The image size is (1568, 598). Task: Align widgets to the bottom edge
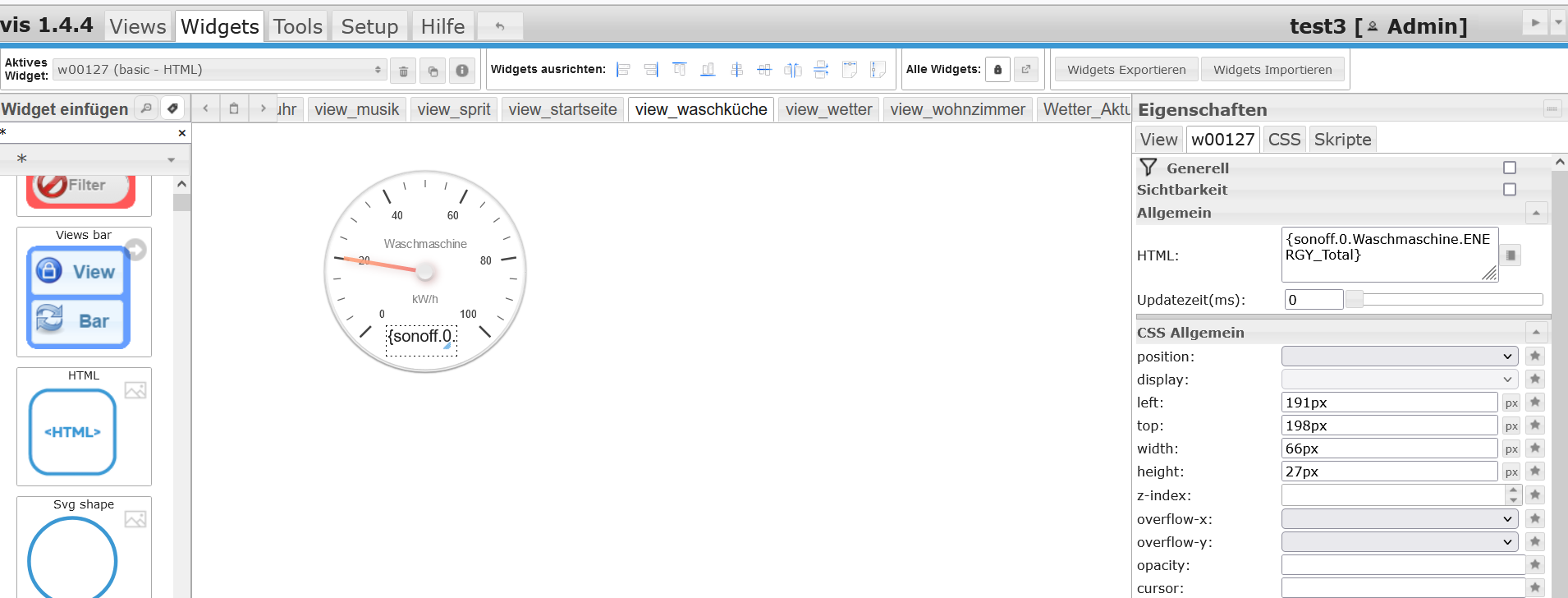(x=708, y=70)
